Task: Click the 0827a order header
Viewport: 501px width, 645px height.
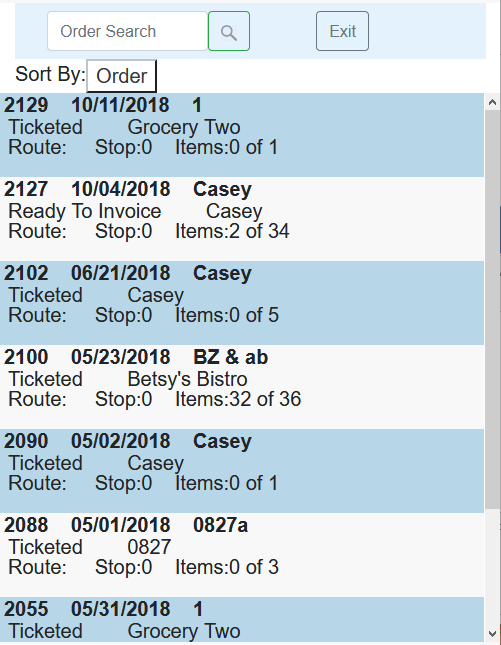Action: 220,525
